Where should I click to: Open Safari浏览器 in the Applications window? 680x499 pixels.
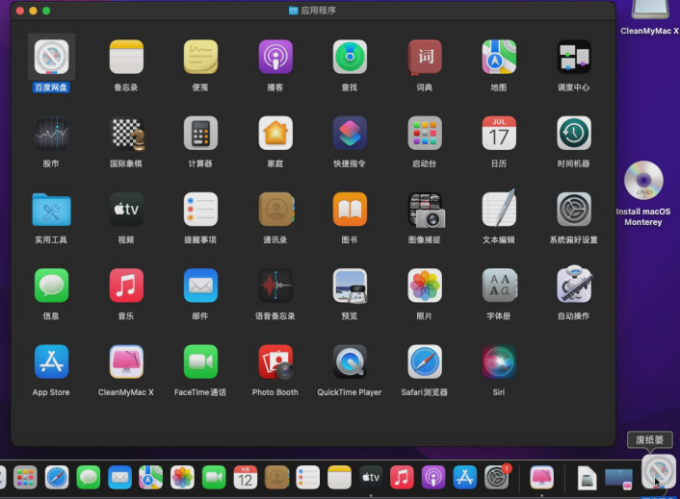[x=425, y=362]
